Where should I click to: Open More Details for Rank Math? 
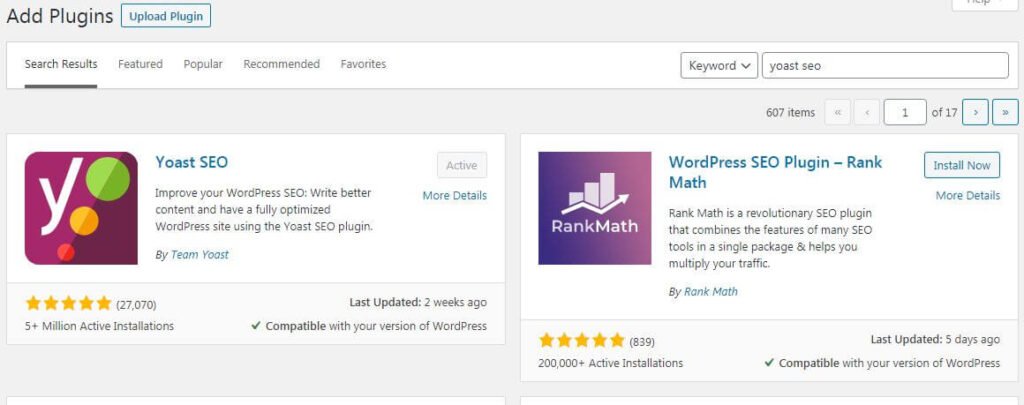(968, 195)
